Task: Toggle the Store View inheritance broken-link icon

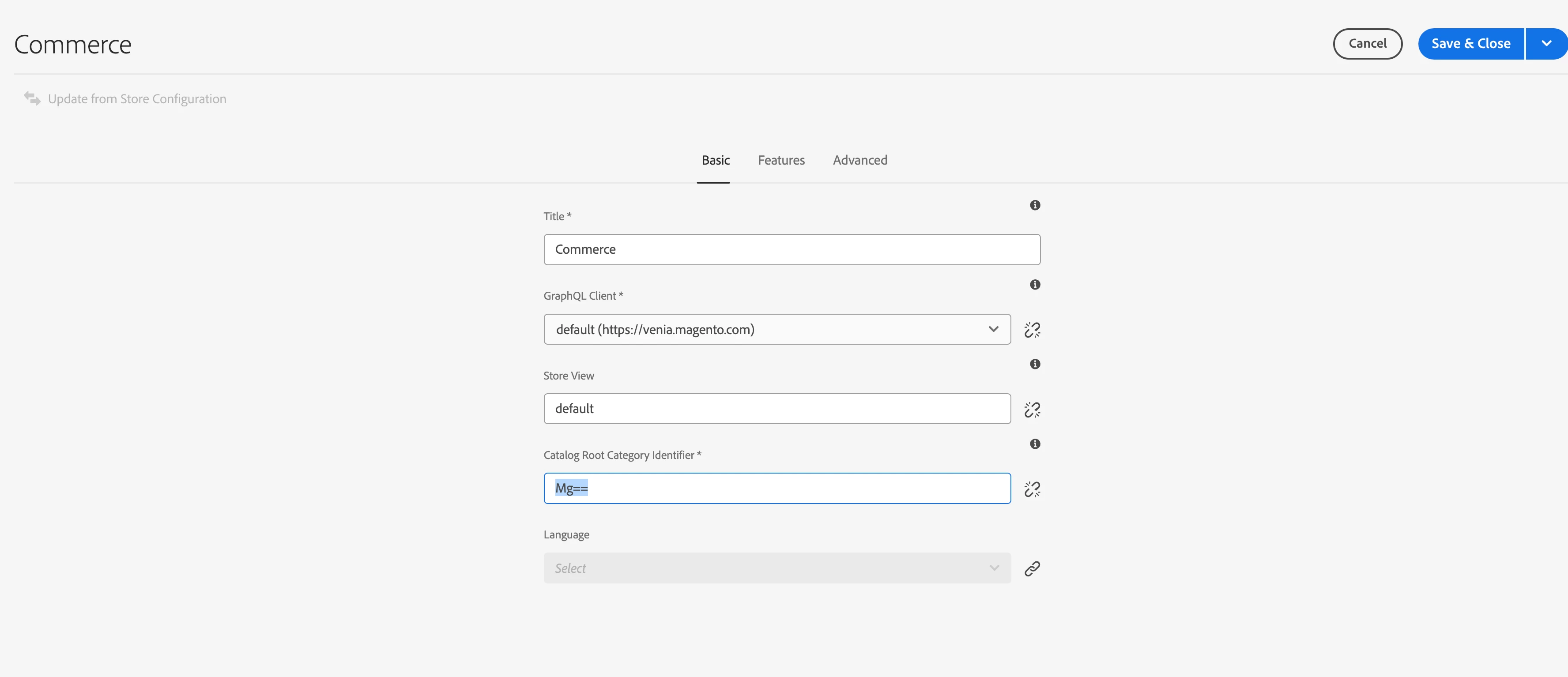Action: pos(1032,410)
